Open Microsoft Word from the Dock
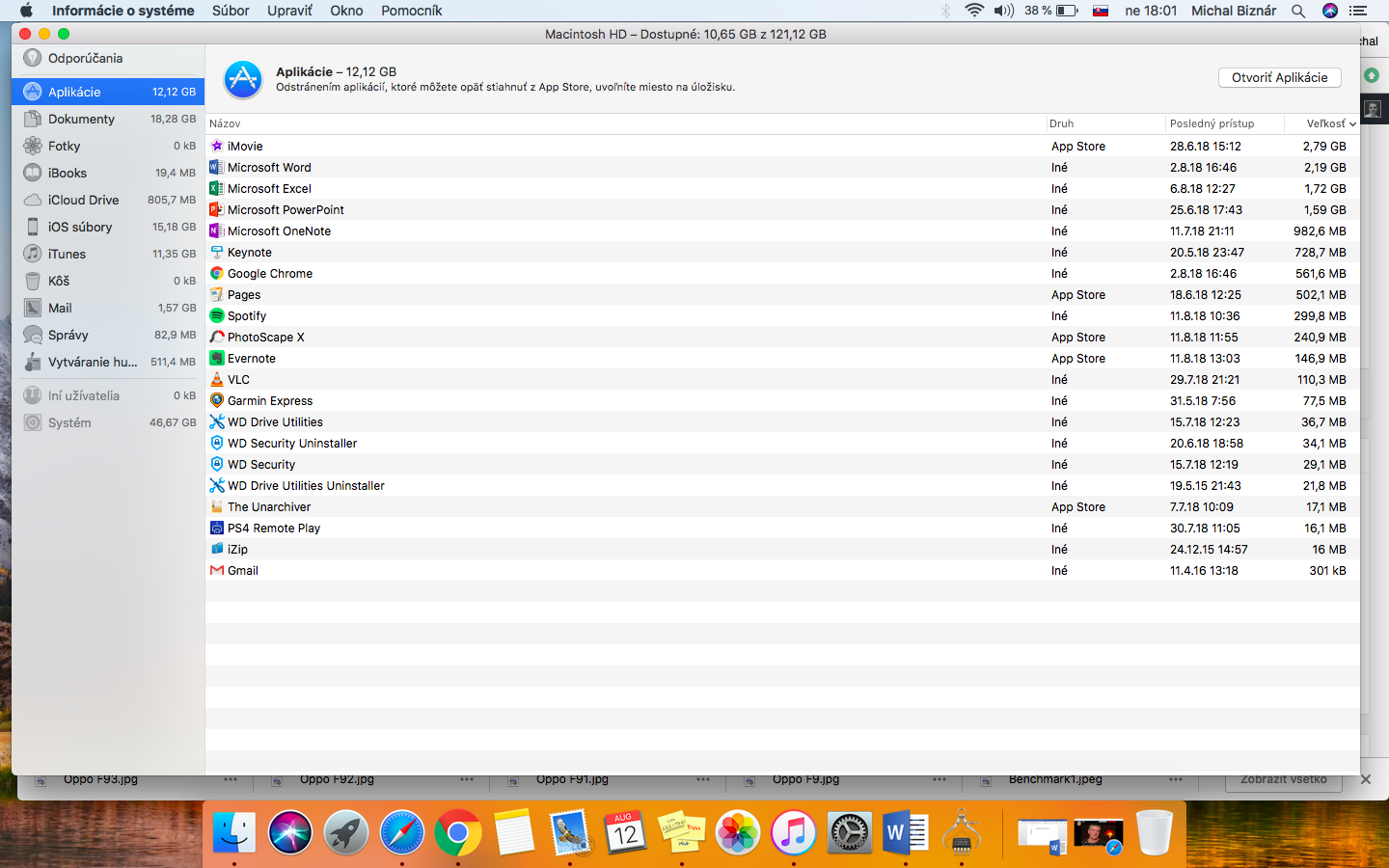Image resolution: width=1389 pixels, height=868 pixels. click(x=906, y=832)
